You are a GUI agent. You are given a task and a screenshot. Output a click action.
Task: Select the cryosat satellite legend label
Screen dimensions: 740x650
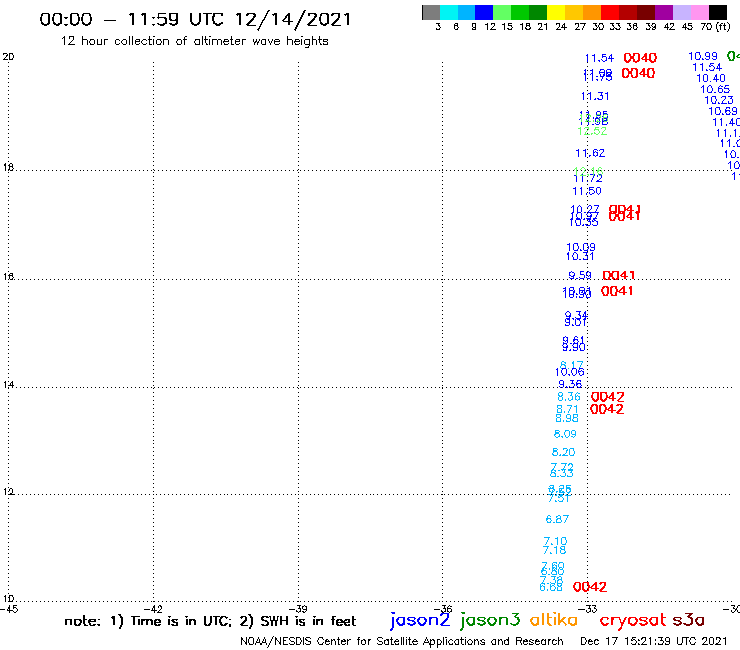[x=633, y=620]
